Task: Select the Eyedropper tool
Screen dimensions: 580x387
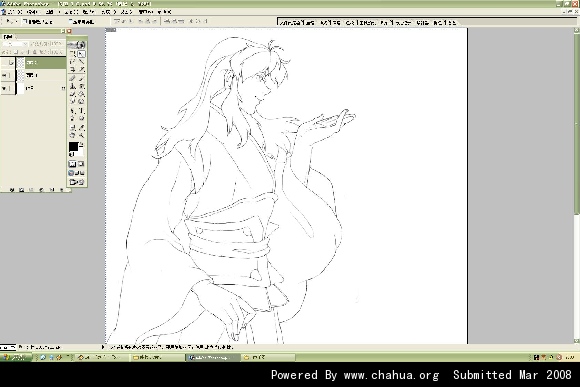Action: pyautogui.click(x=81, y=127)
